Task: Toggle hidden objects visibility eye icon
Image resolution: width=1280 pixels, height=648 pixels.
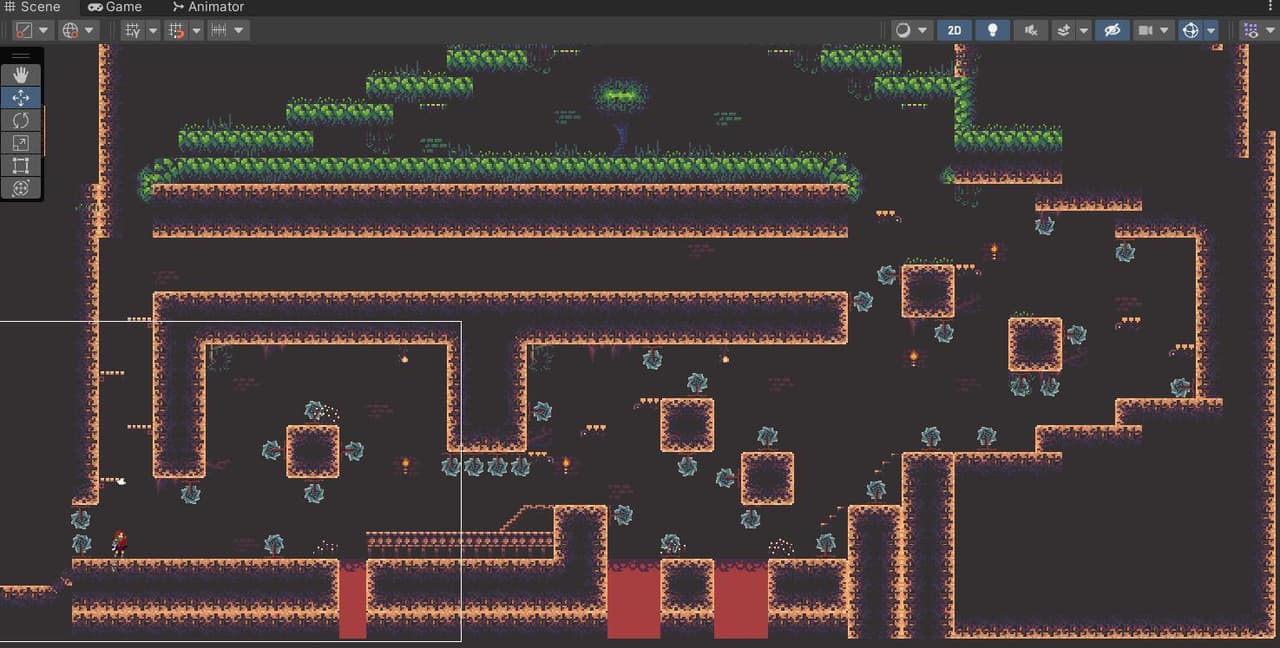Action: pyautogui.click(x=1111, y=30)
